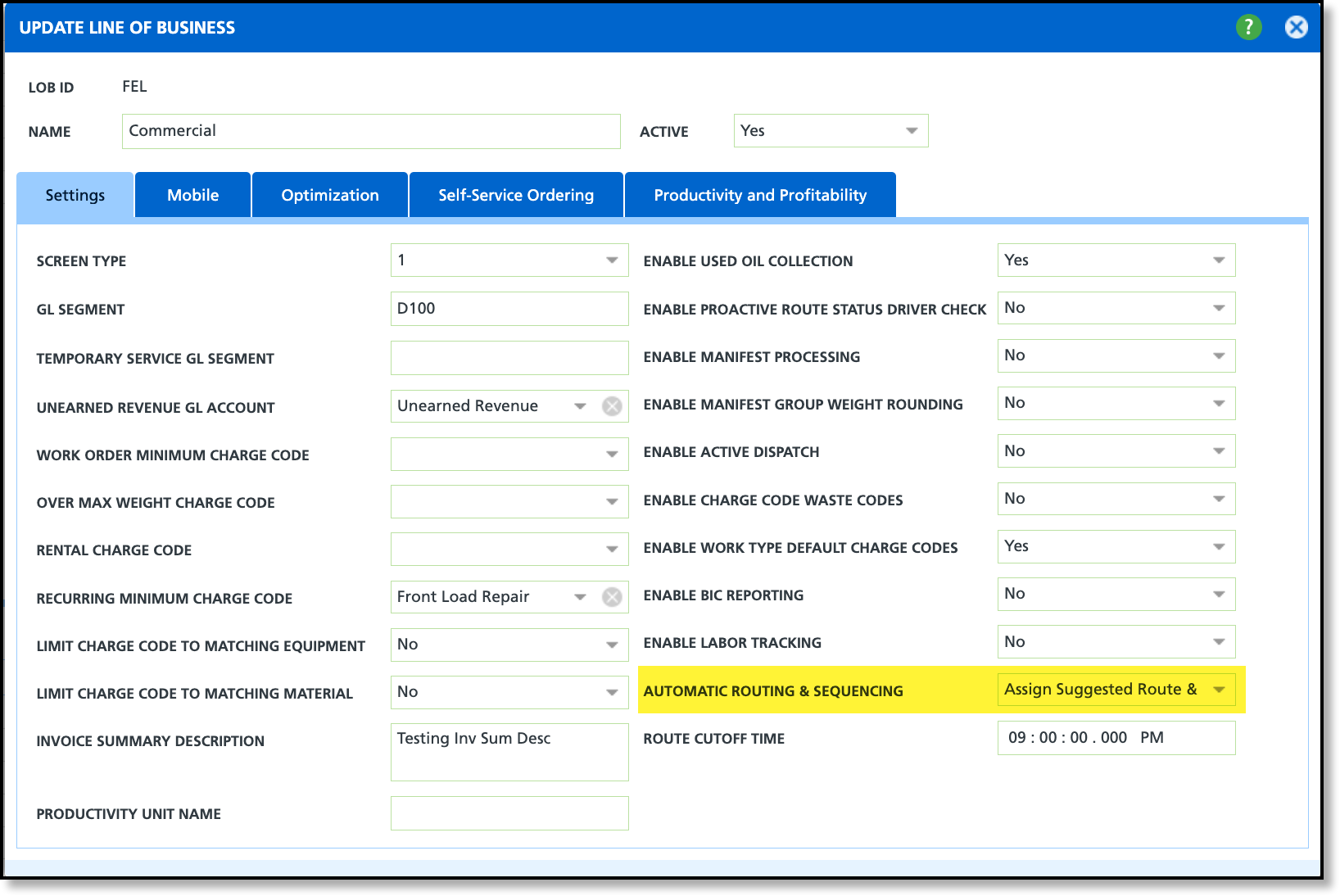Viewport: 1340px width, 896px height.
Task: Open the Enable BIC Reporting dropdown
Action: click(1116, 594)
